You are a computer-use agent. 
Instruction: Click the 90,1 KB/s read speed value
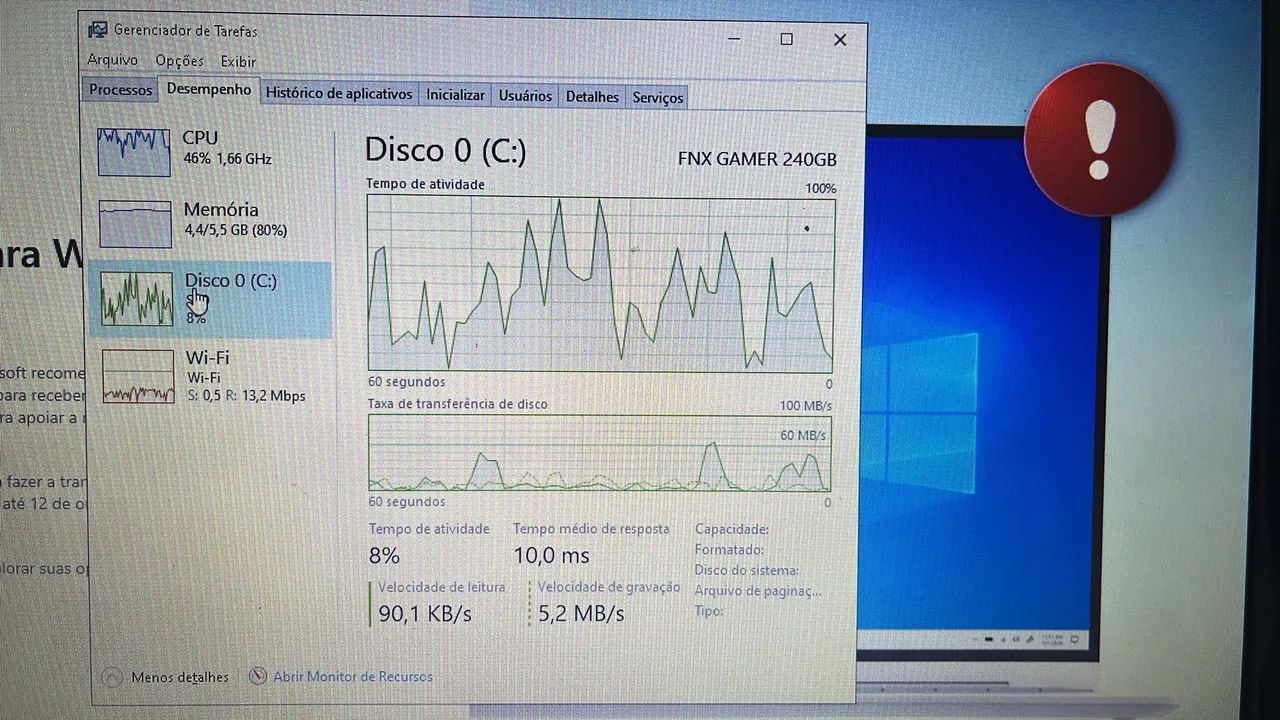point(425,613)
